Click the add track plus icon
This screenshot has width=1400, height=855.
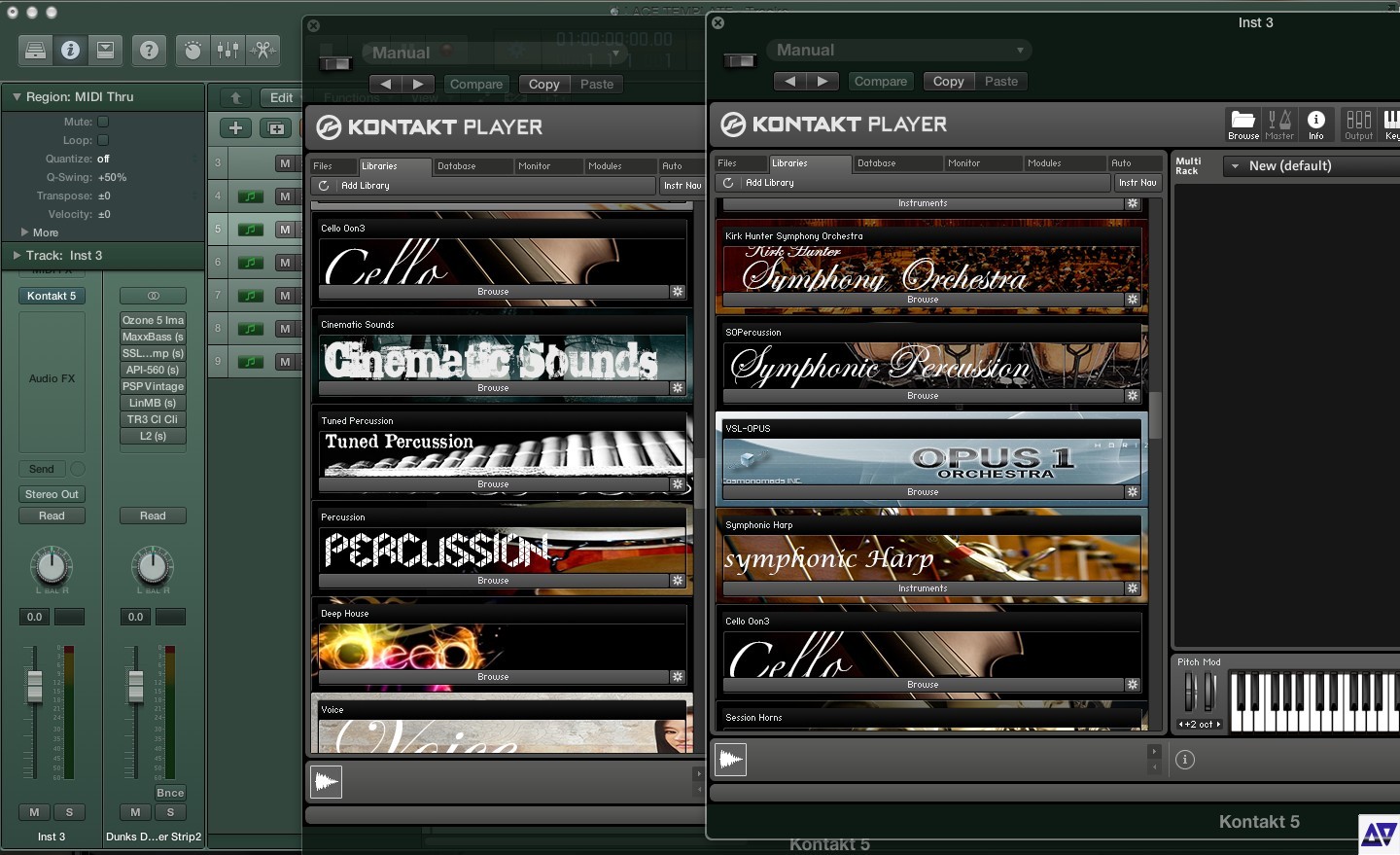click(x=235, y=128)
